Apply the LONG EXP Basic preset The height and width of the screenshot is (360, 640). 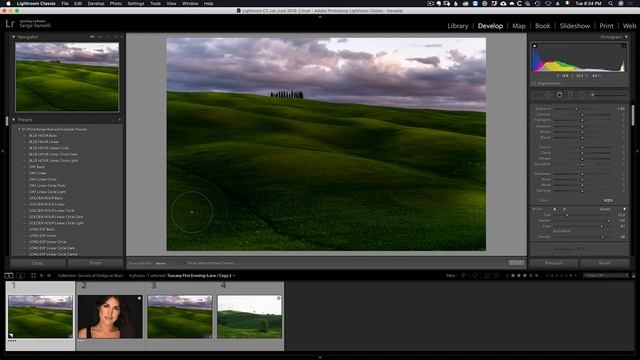pos(42,229)
